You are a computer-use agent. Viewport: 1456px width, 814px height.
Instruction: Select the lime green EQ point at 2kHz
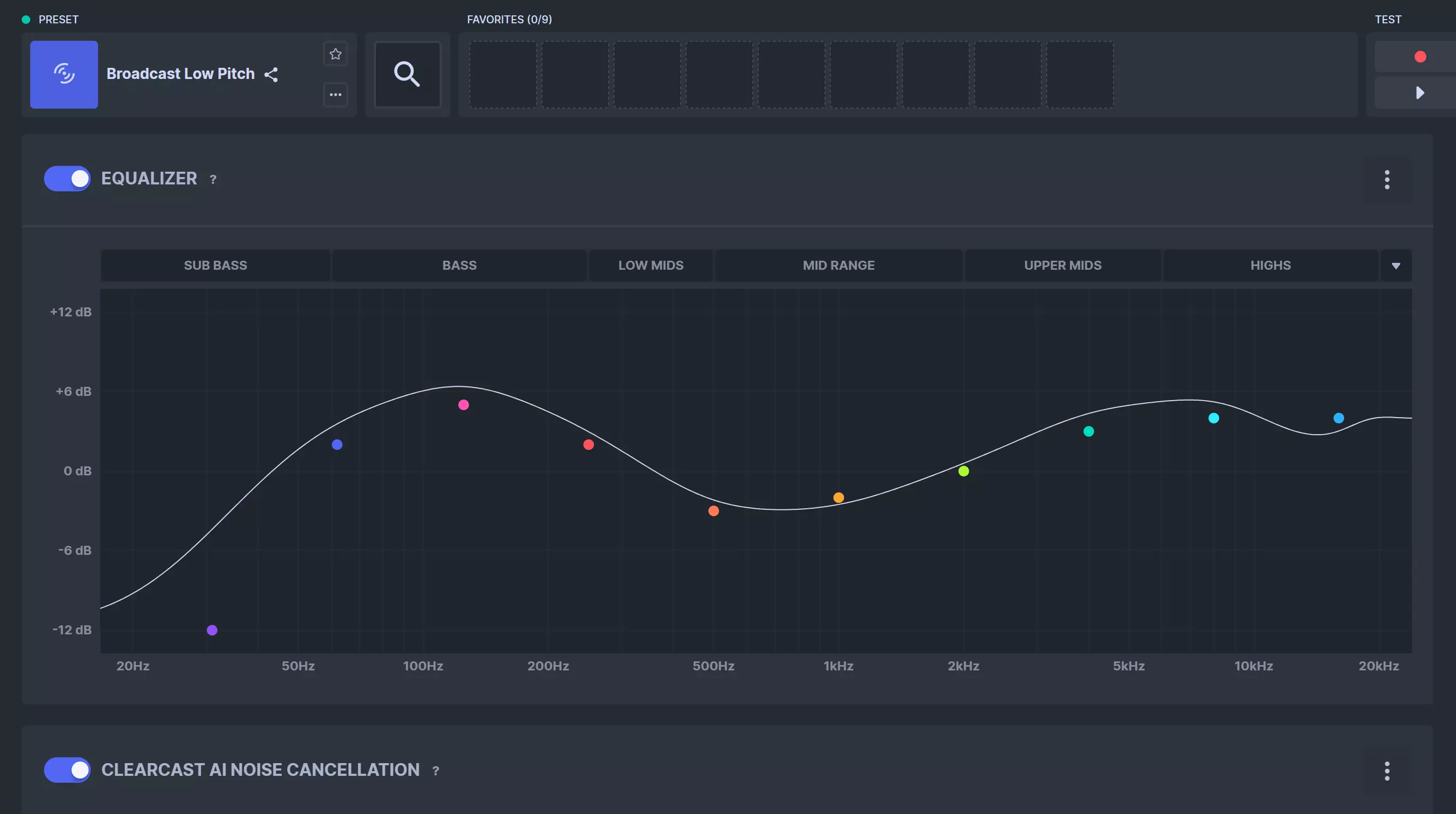(964, 471)
